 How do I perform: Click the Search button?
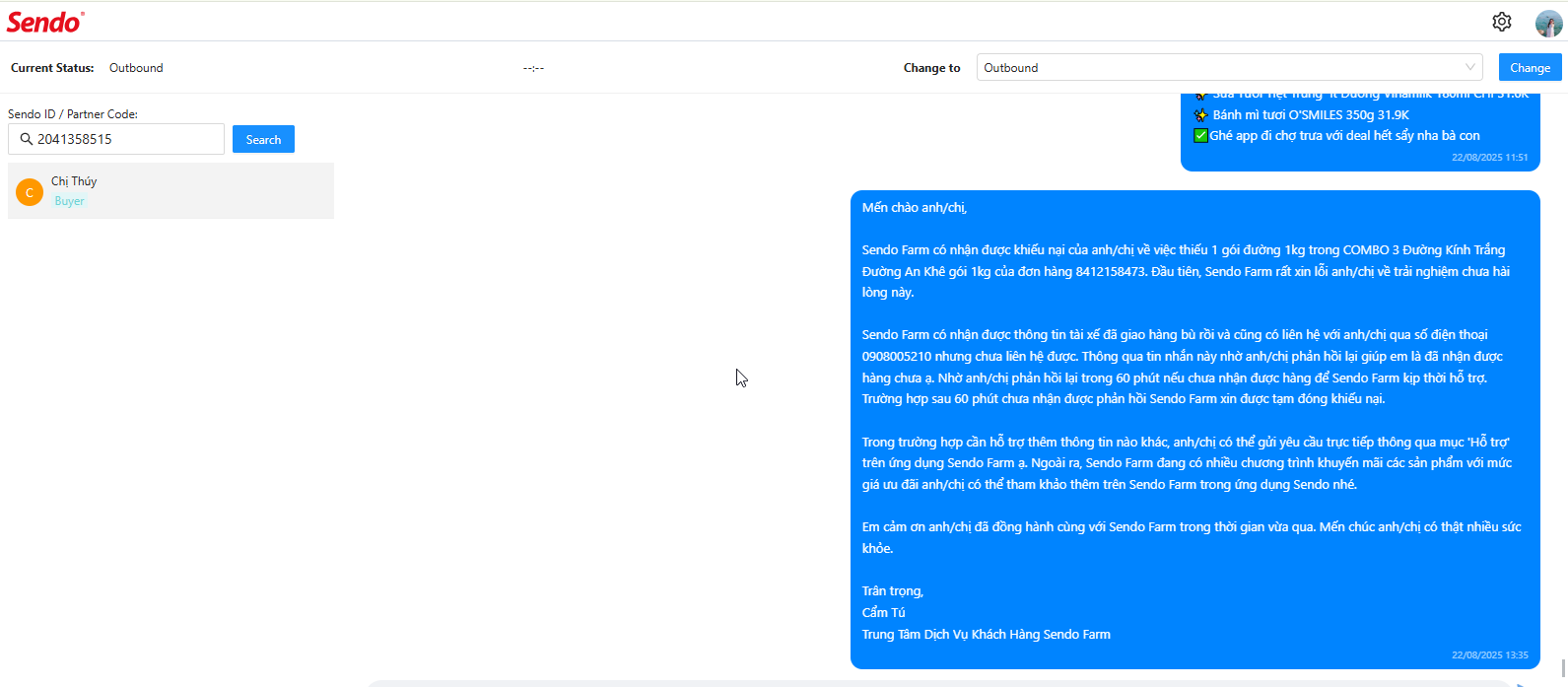pyautogui.click(x=263, y=139)
